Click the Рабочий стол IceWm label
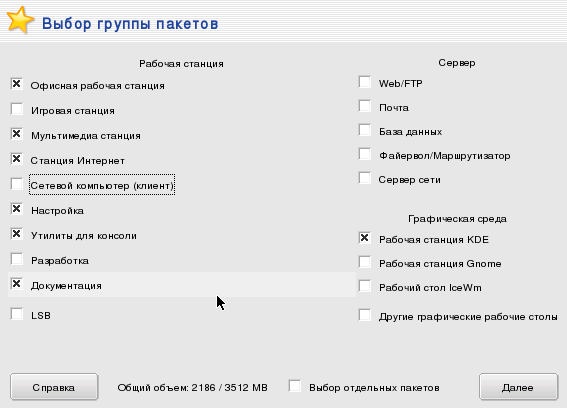Screen dimensions: 567x408 (430, 288)
